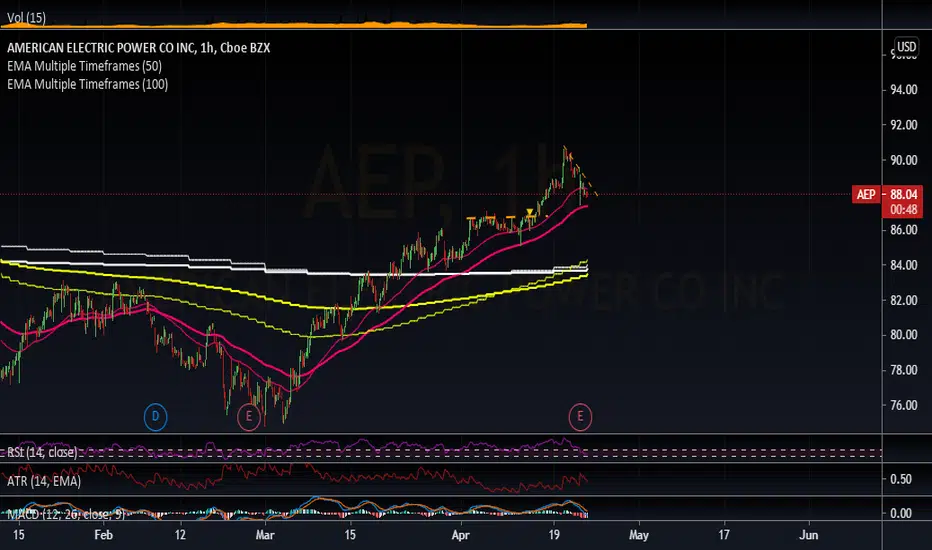
Task: Click the Jun date on time axis
Action: point(809,535)
